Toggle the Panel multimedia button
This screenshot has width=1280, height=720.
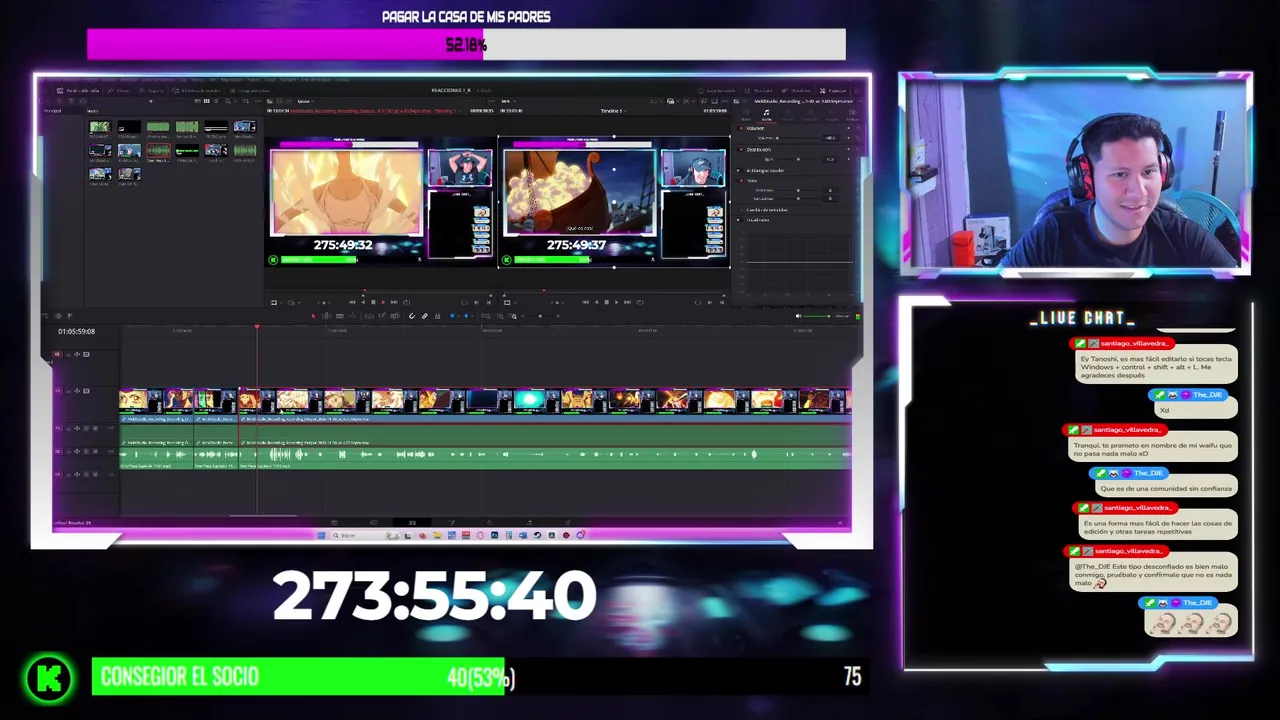coord(77,91)
